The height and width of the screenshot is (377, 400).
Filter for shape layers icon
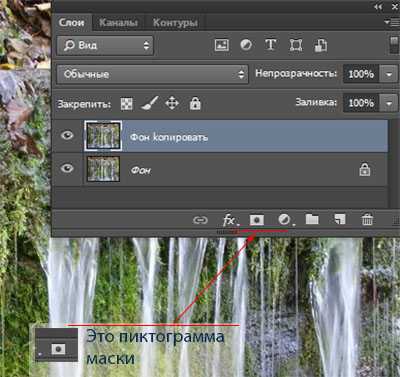296,45
